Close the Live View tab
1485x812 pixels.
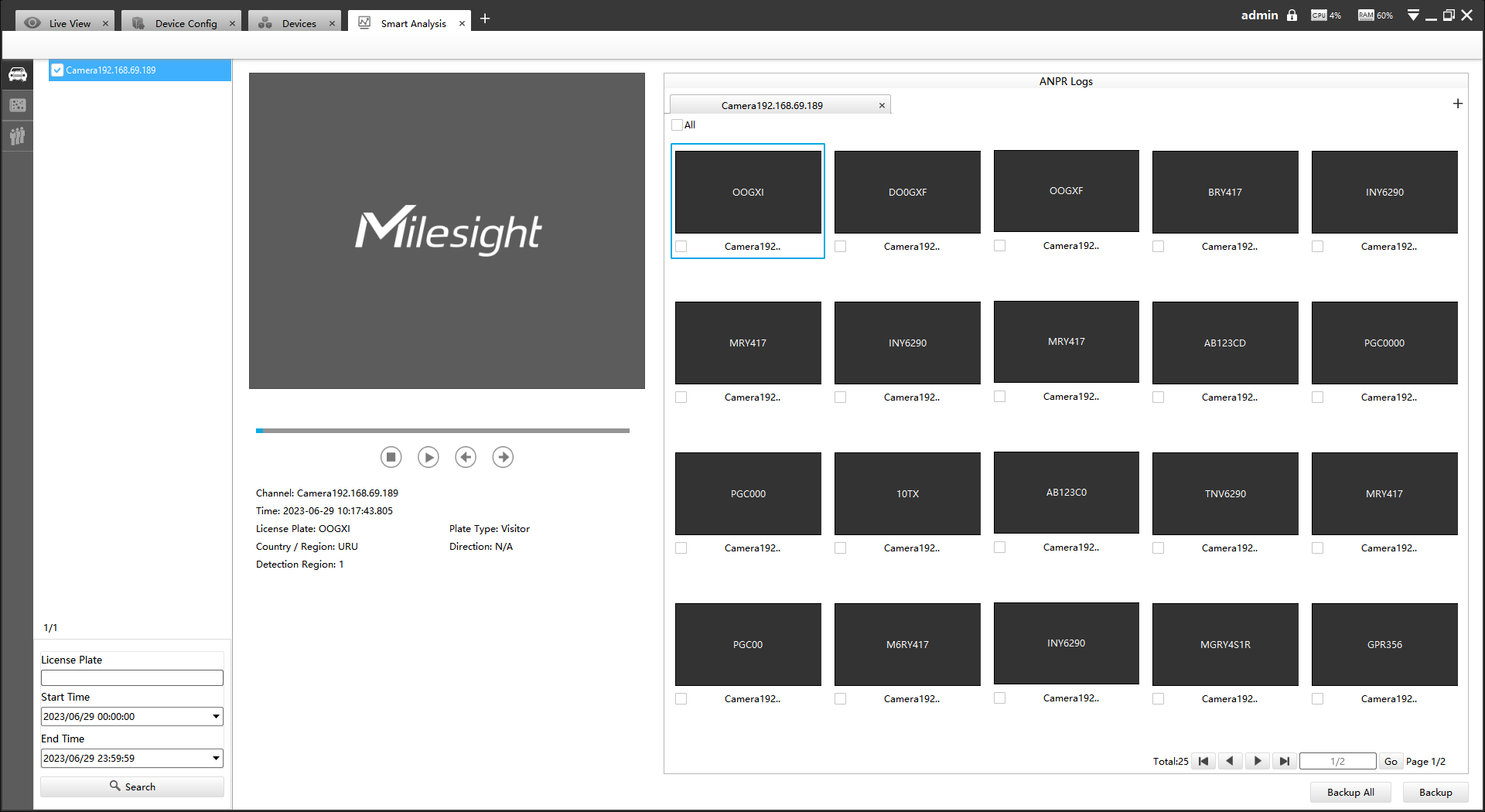point(105,23)
